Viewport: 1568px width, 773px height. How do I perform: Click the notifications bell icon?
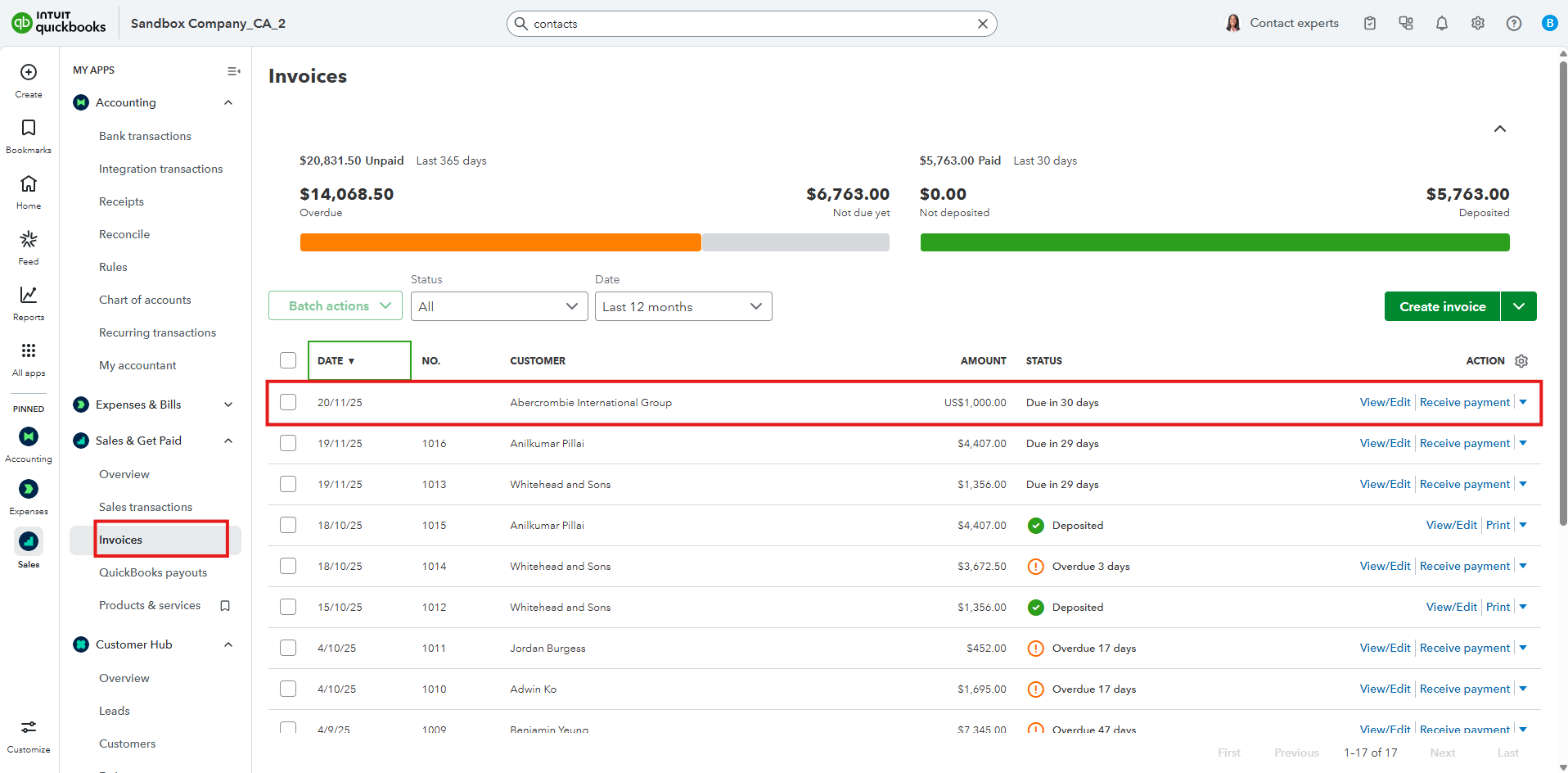[x=1442, y=24]
